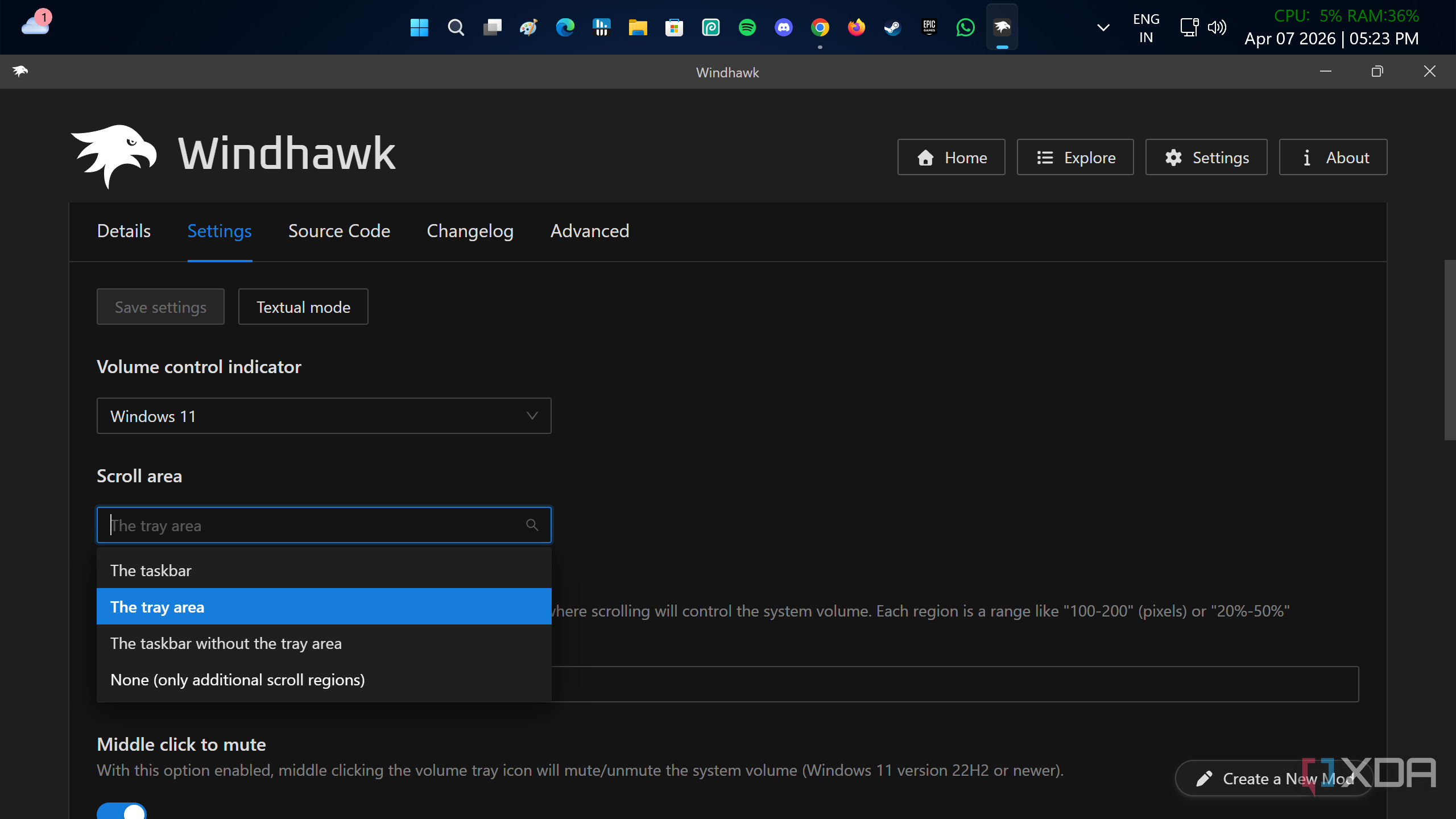Image resolution: width=1456 pixels, height=819 pixels.
Task: Open Task View from taskbar
Action: click(492, 27)
